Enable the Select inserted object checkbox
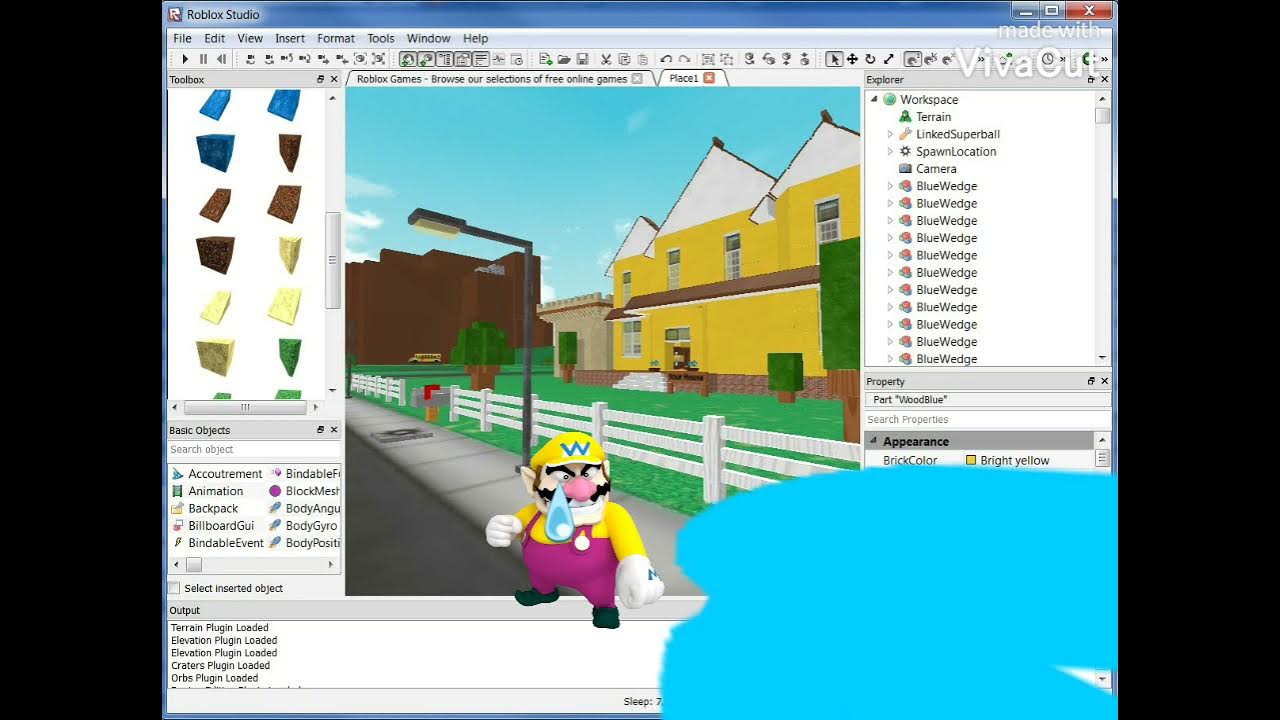This screenshot has height=720, width=1280. pyautogui.click(x=174, y=588)
